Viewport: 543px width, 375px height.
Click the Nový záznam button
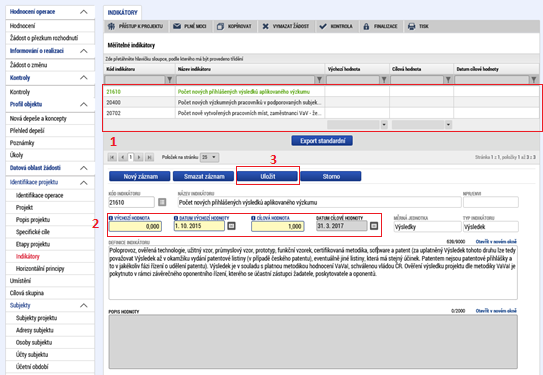(140, 176)
